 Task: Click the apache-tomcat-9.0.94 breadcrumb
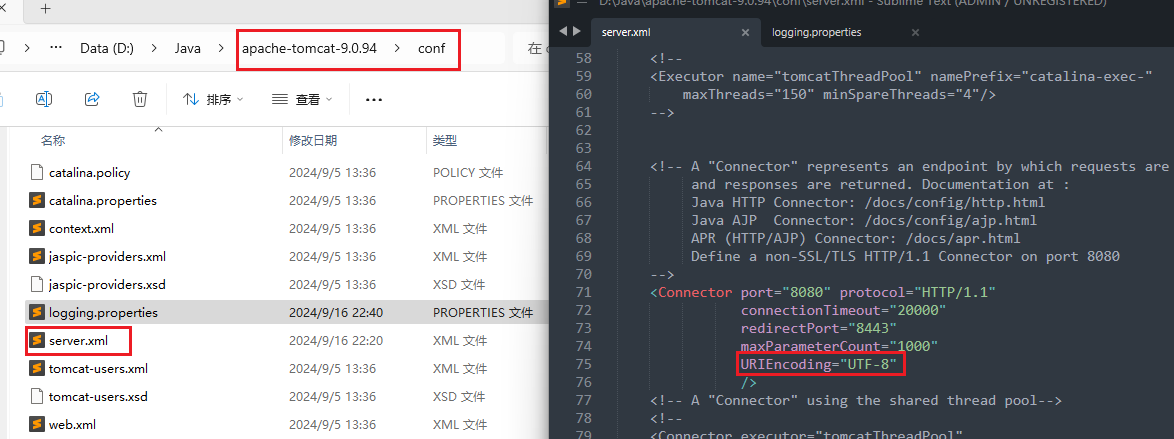click(x=309, y=48)
